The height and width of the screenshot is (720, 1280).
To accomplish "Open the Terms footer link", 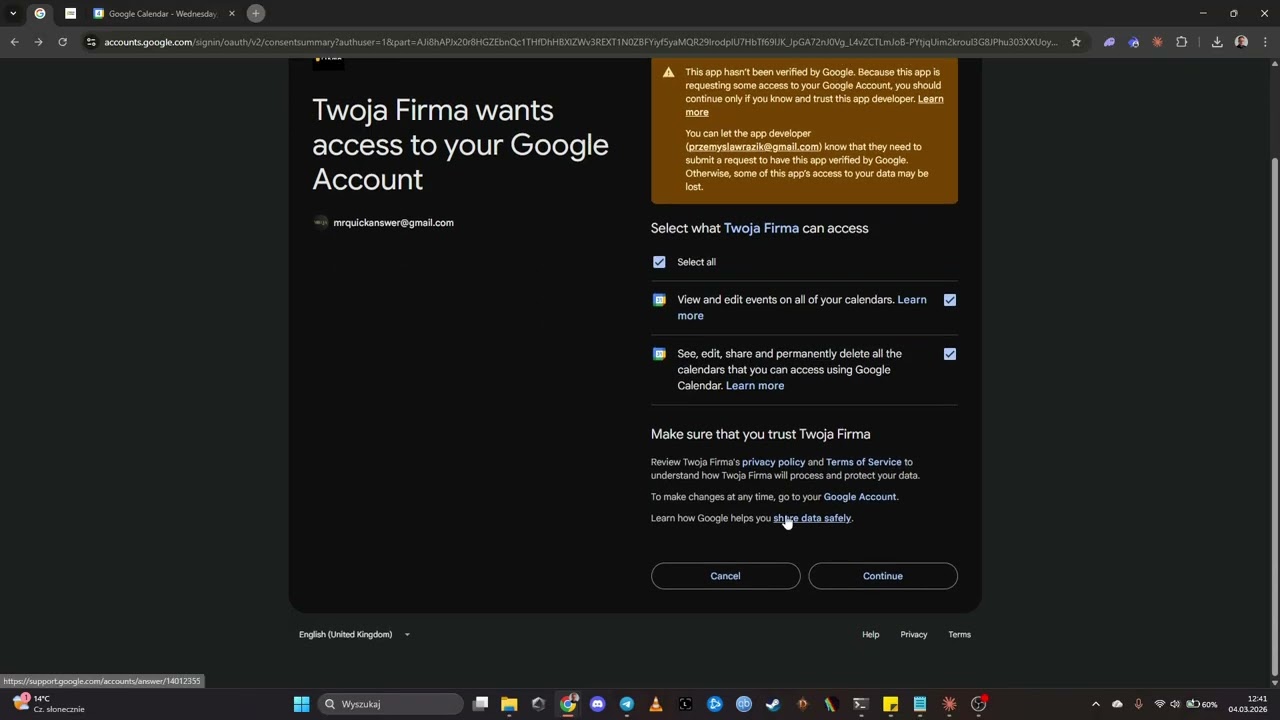I will [959, 634].
